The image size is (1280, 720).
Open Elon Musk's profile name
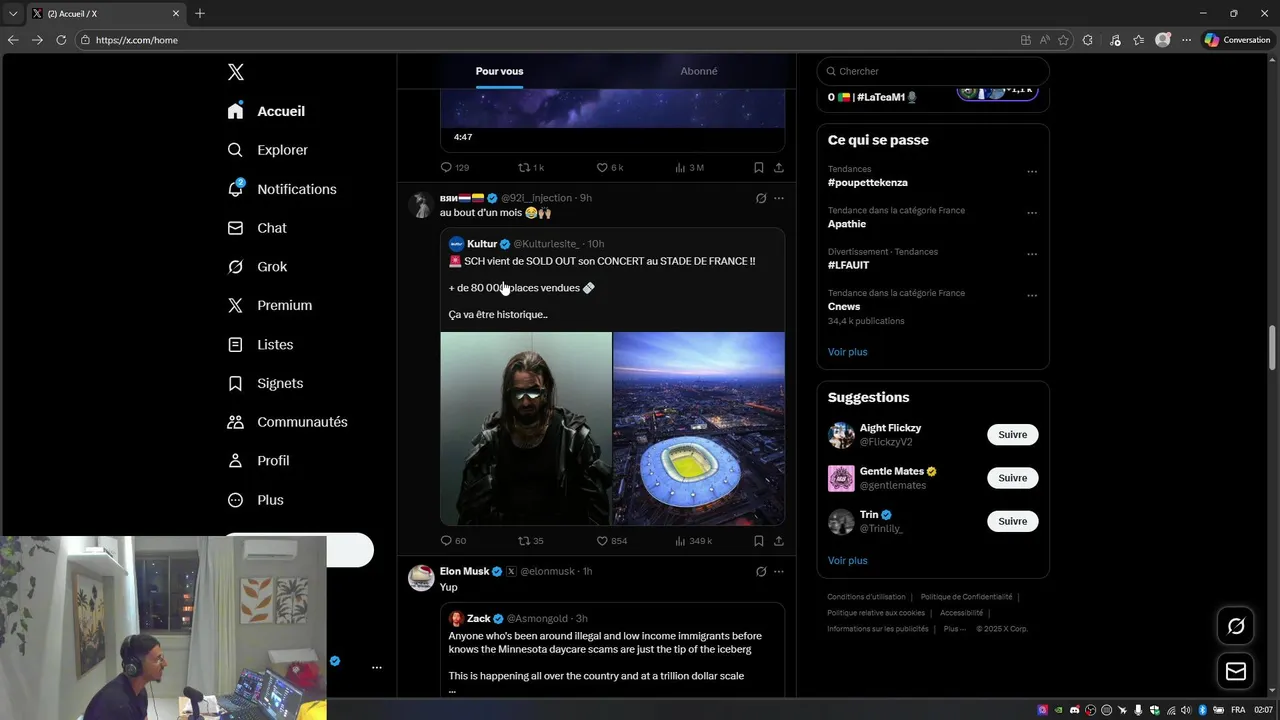[464, 571]
